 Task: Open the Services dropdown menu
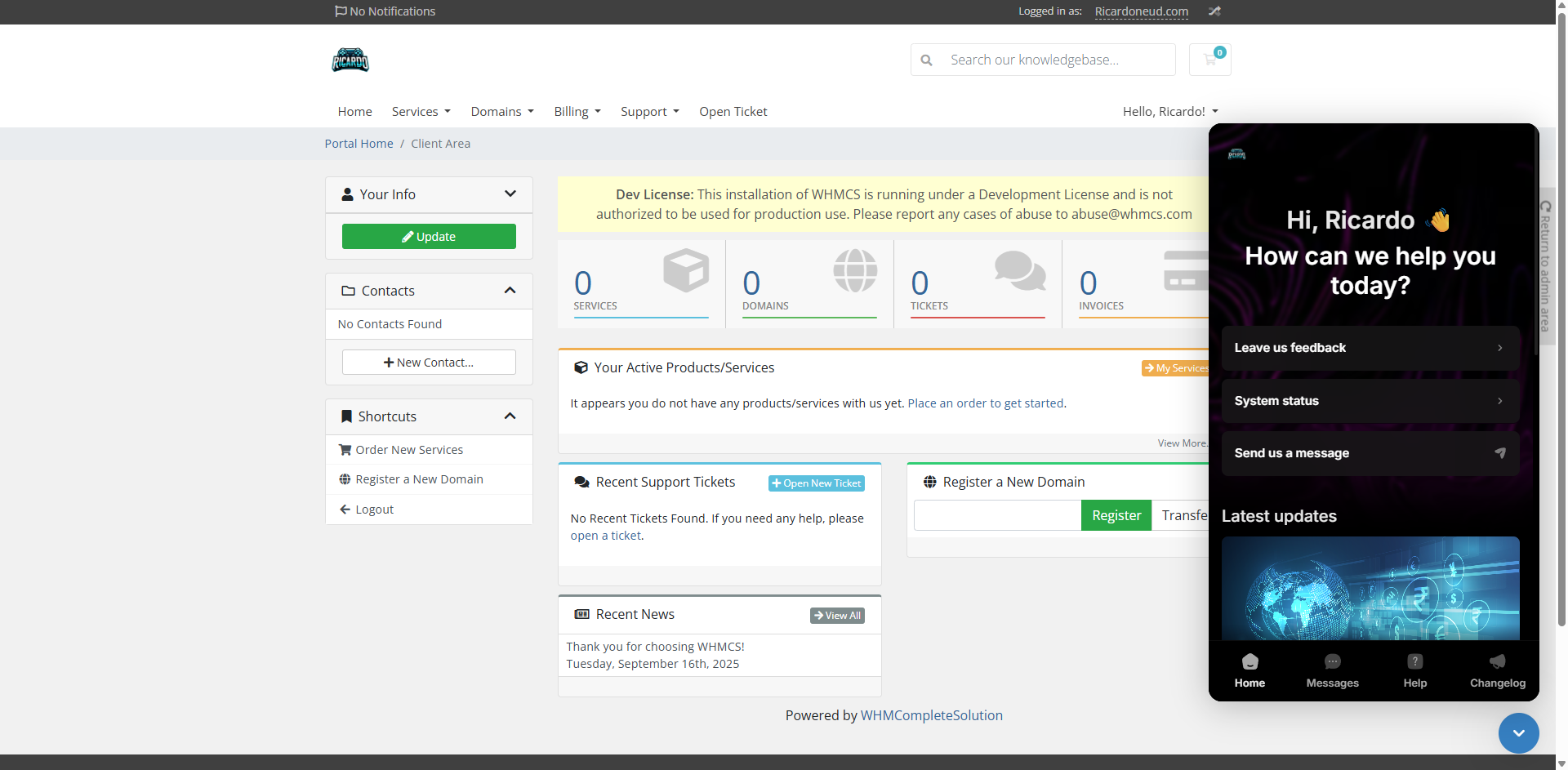pyautogui.click(x=421, y=112)
